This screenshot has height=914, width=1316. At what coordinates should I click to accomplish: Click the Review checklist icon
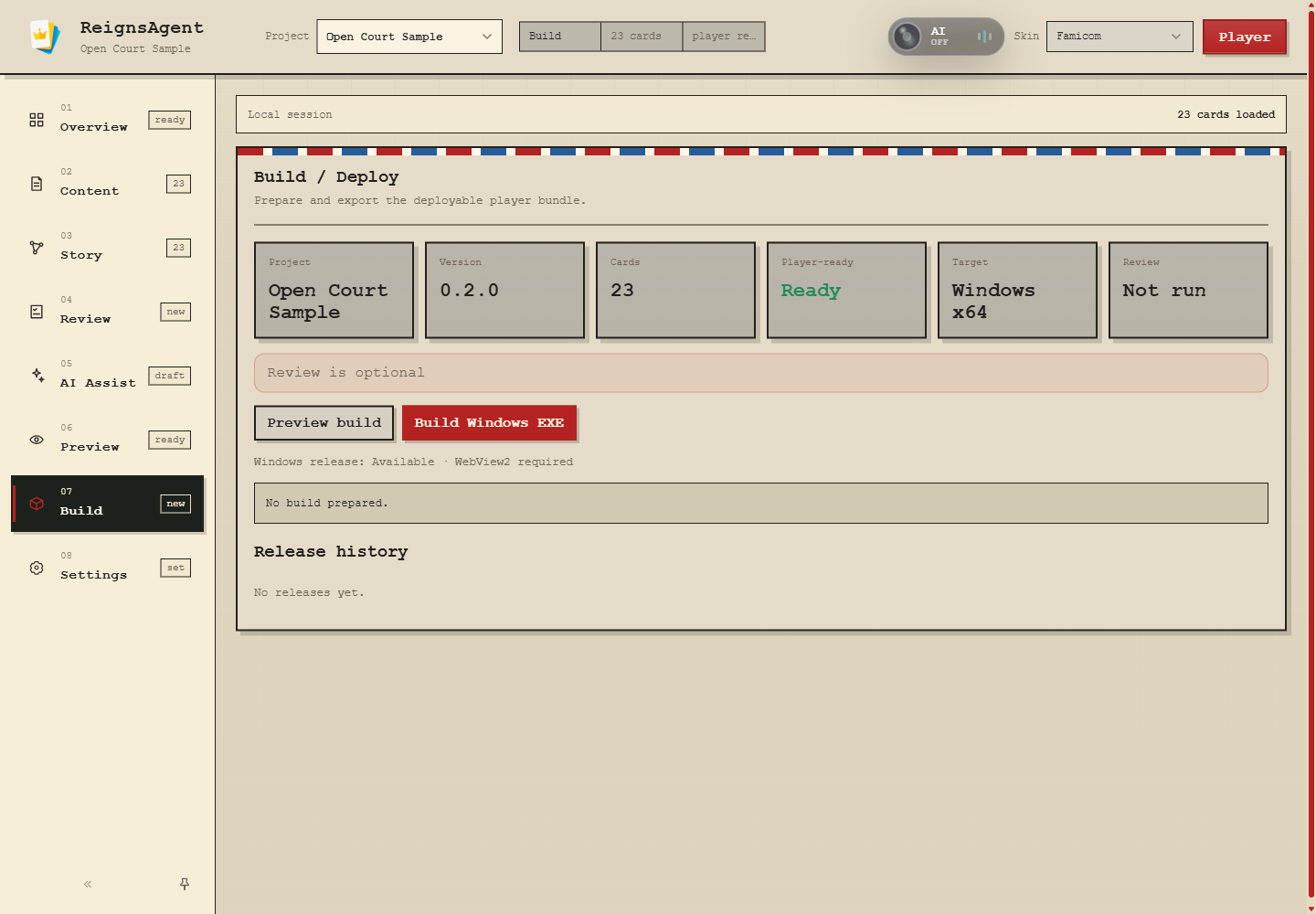point(37,312)
